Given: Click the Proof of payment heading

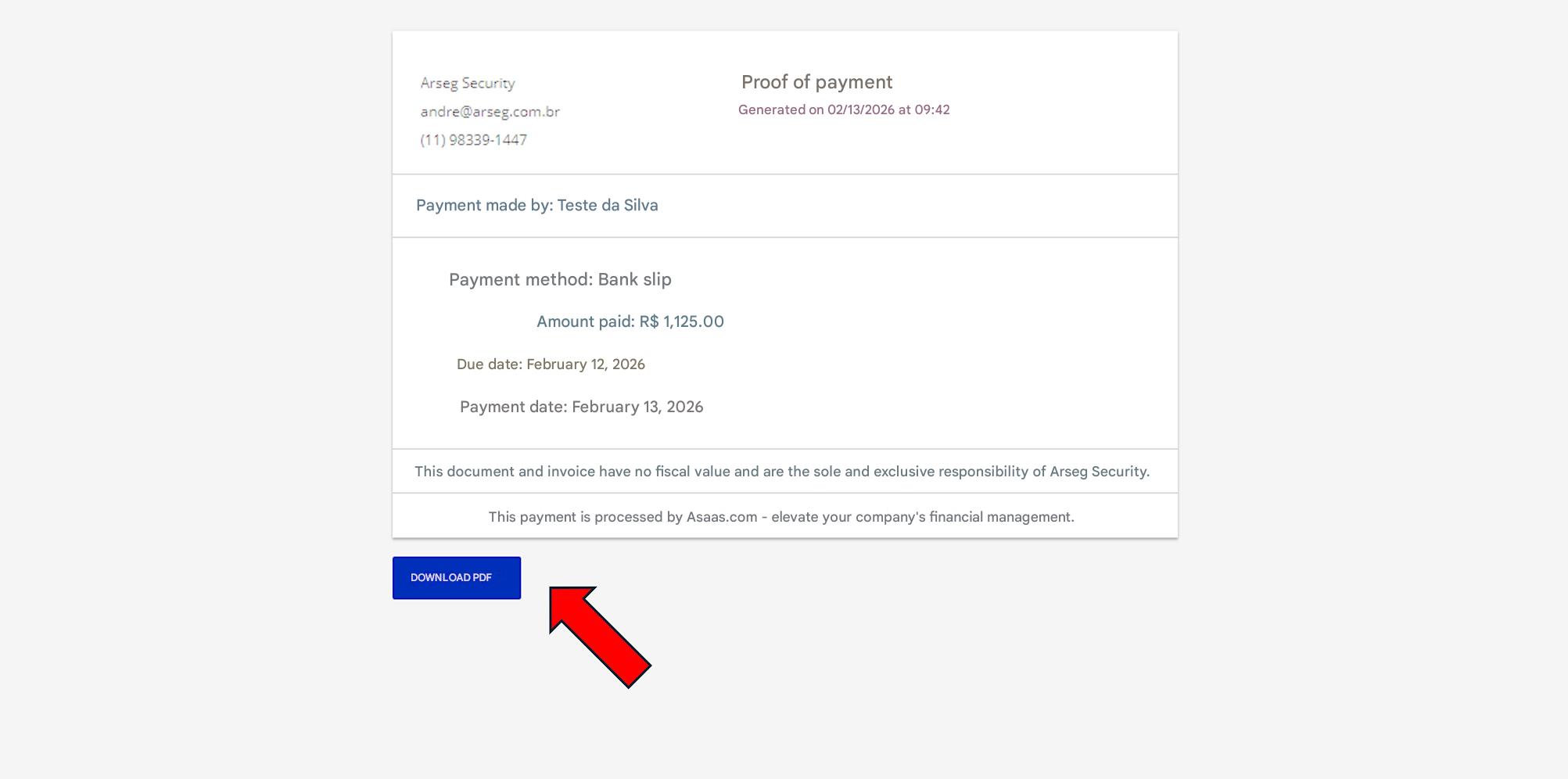Looking at the screenshot, I should 816,82.
